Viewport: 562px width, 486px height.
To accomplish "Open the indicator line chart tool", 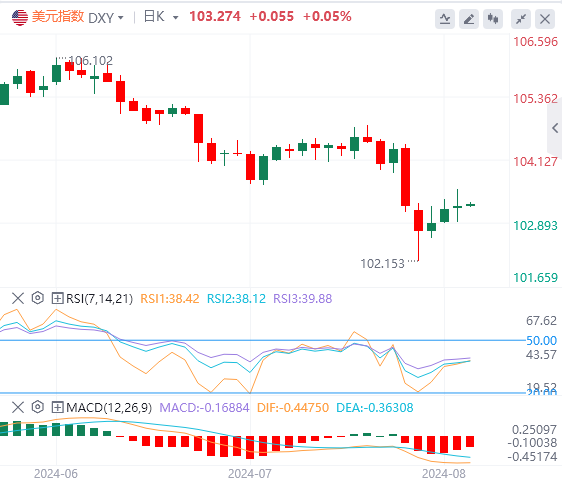I will (x=445, y=19).
